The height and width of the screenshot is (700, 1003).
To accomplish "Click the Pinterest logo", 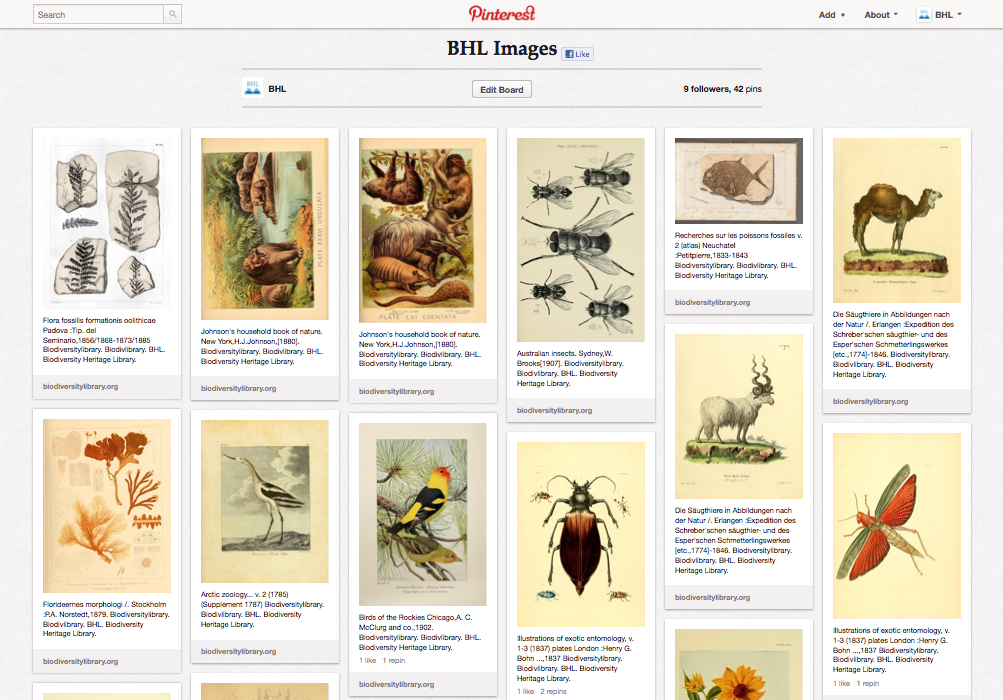I will [x=502, y=13].
